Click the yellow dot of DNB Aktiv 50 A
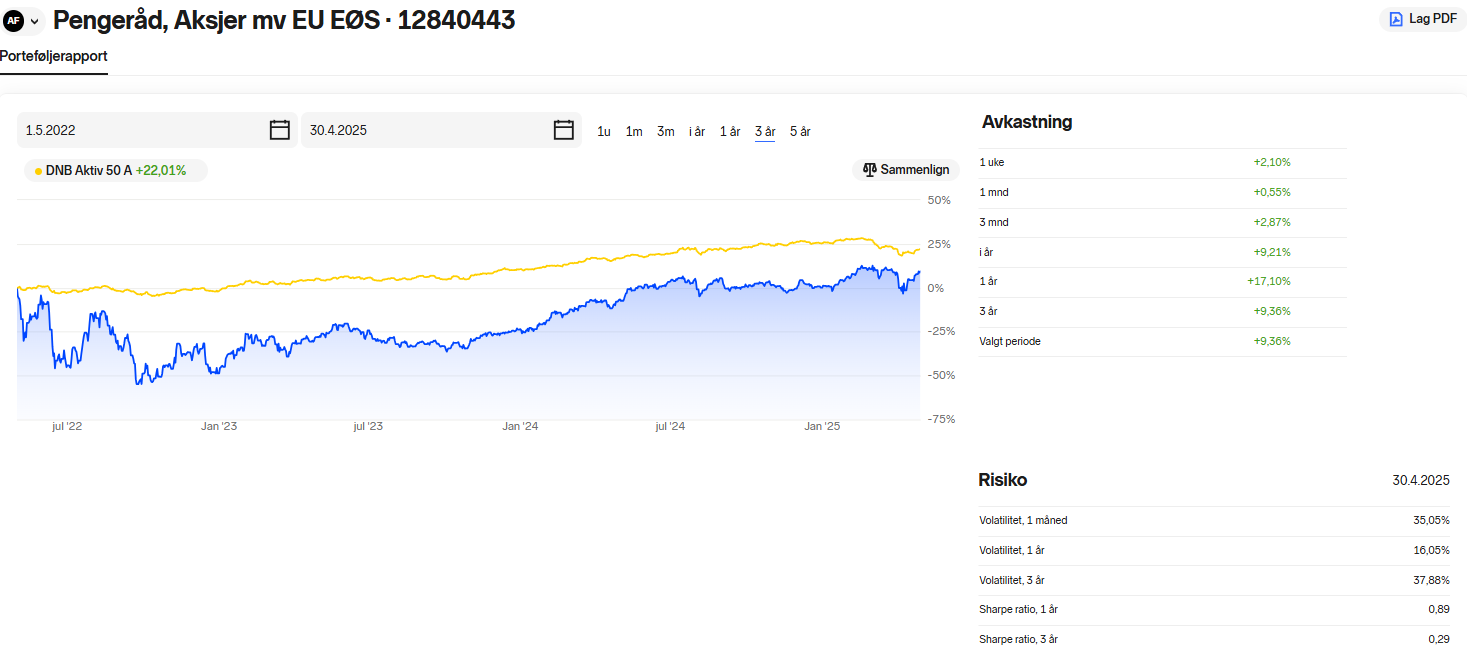 38,171
